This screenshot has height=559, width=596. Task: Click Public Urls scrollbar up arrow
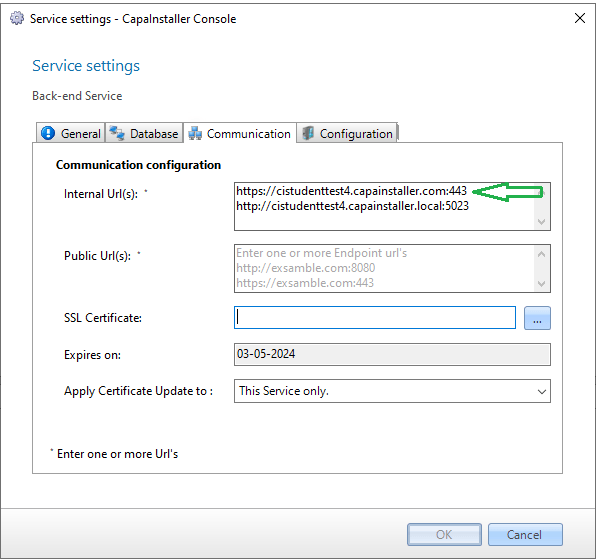(x=542, y=254)
